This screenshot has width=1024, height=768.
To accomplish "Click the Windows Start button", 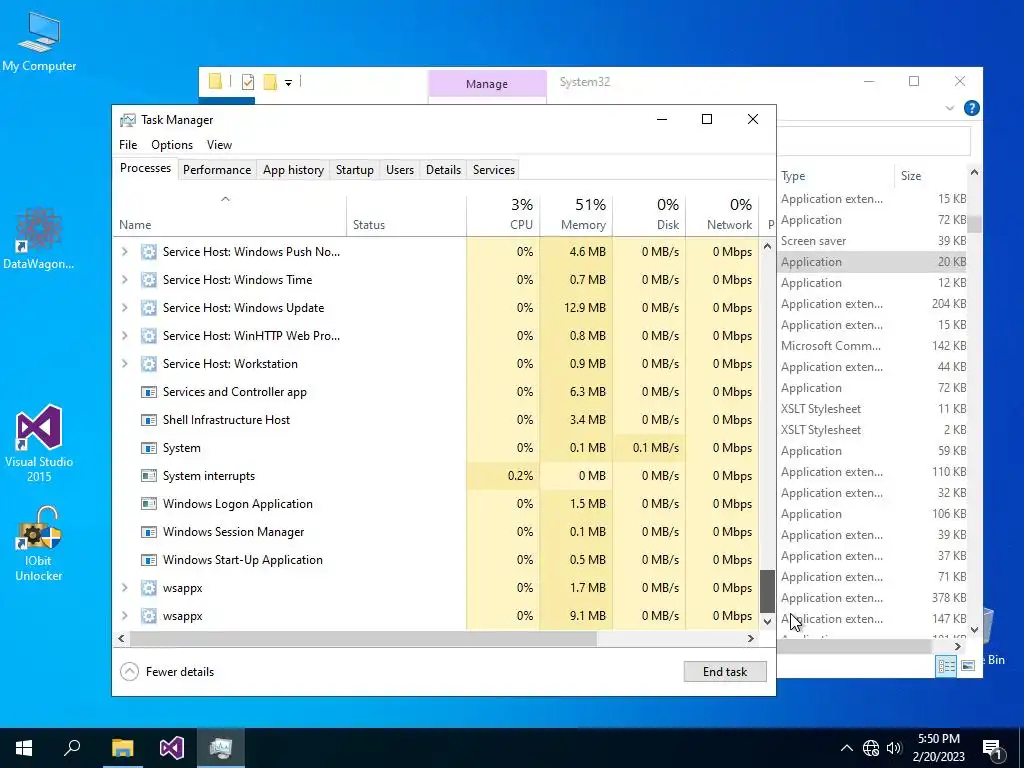I will 24,748.
